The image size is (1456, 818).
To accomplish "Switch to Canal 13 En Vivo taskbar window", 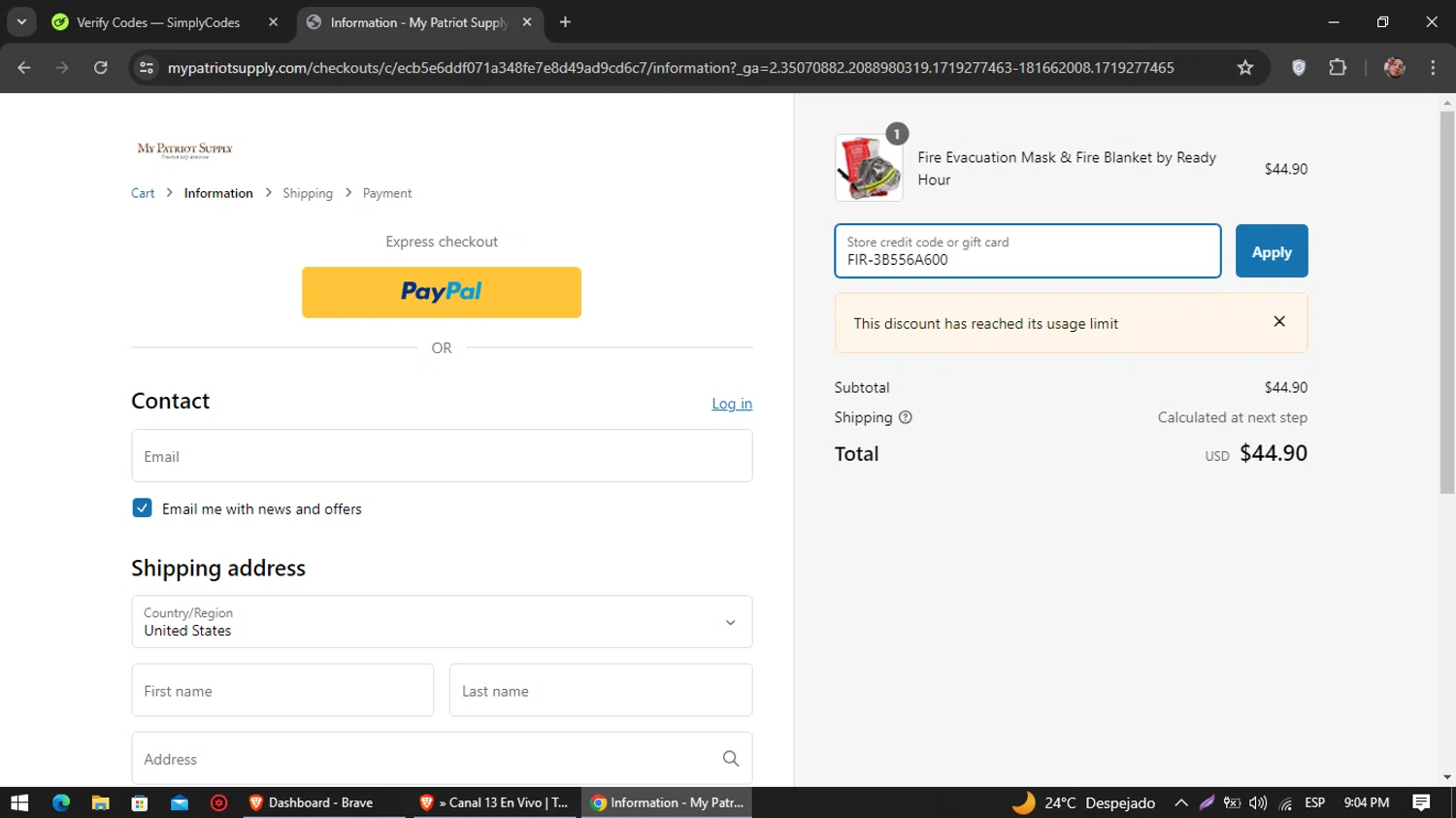I will click(x=495, y=802).
